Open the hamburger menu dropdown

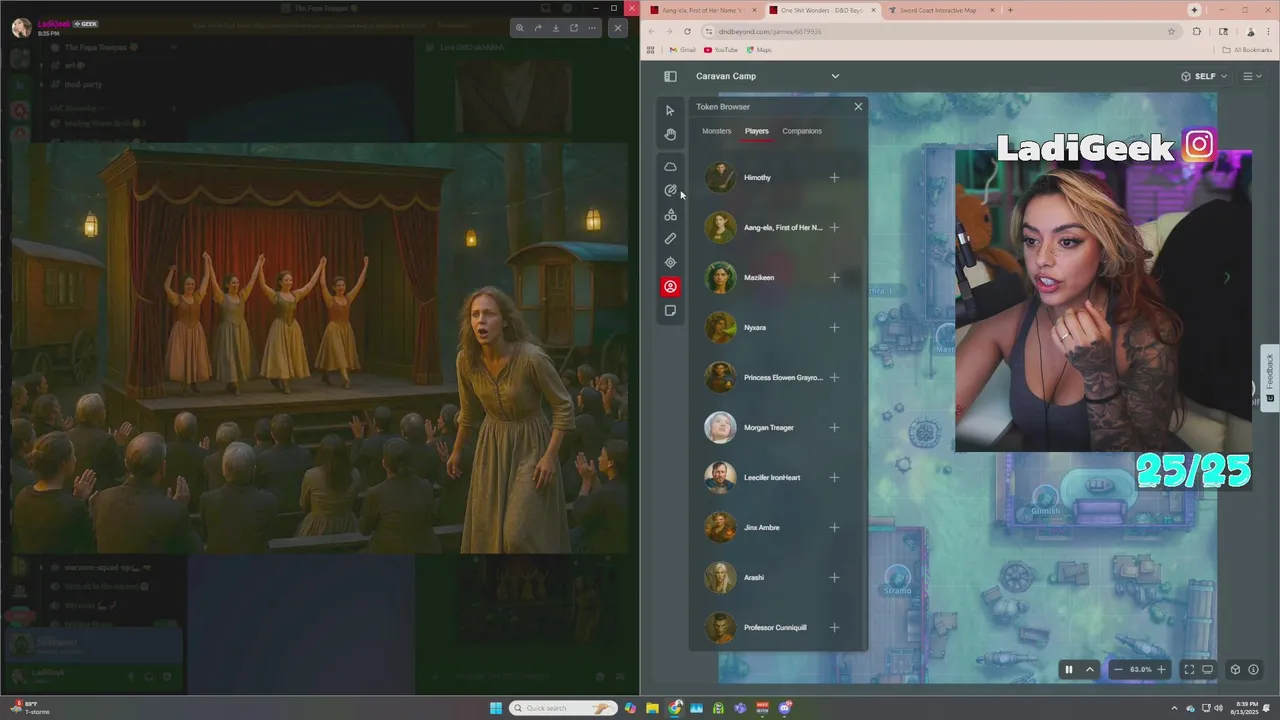1251,76
